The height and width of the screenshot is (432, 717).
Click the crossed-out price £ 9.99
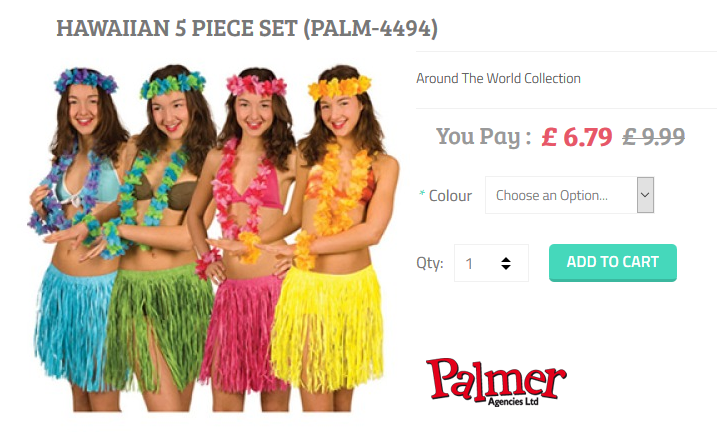[x=654, y=137]
